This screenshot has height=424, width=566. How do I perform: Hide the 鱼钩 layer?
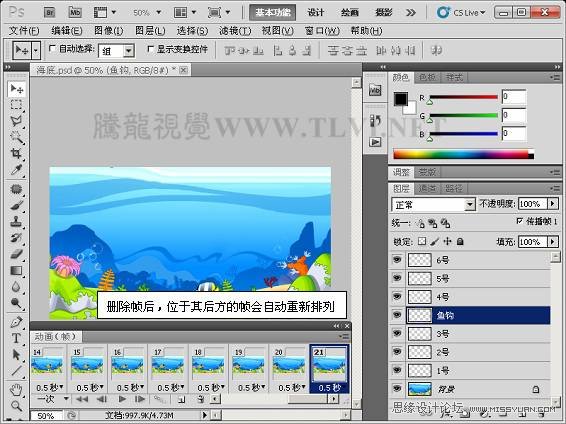397,315
